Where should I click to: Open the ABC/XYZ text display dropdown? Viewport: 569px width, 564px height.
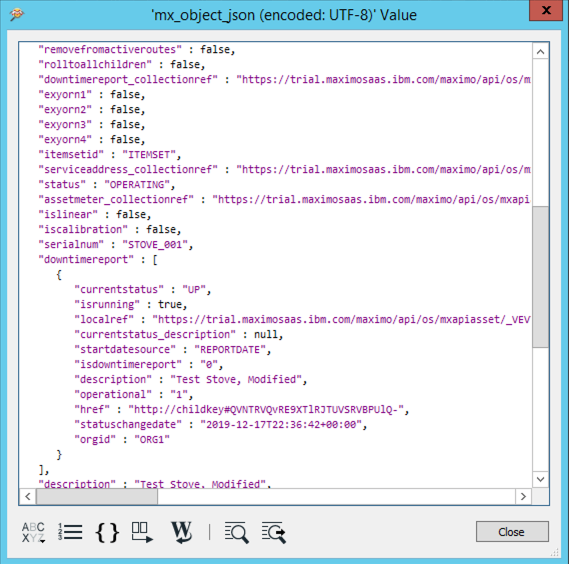click(x=33, y=532)
